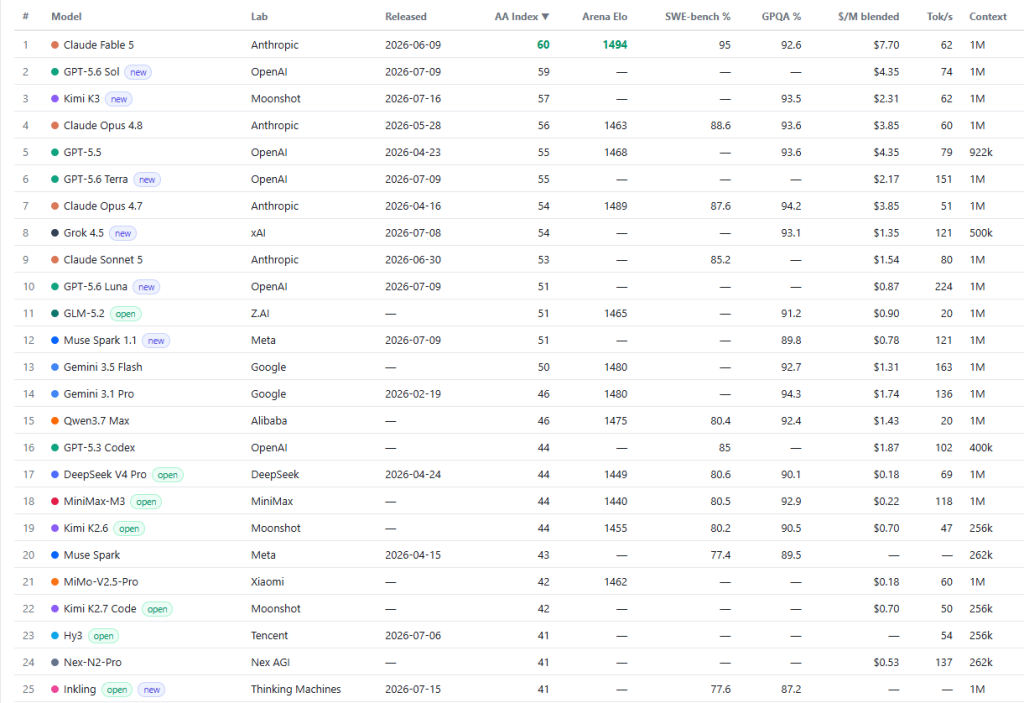Click the dark dot beside Grok 4.5
1024x703 pixels.
click(x=55, y=233)
